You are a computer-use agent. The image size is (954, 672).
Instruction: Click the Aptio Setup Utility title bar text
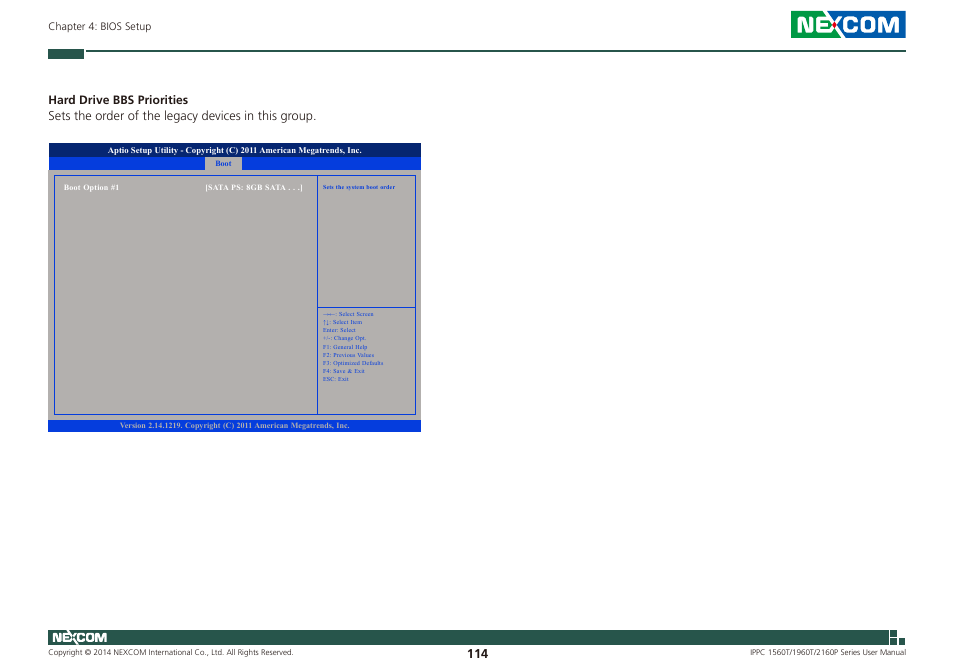(x=234, y=150)
